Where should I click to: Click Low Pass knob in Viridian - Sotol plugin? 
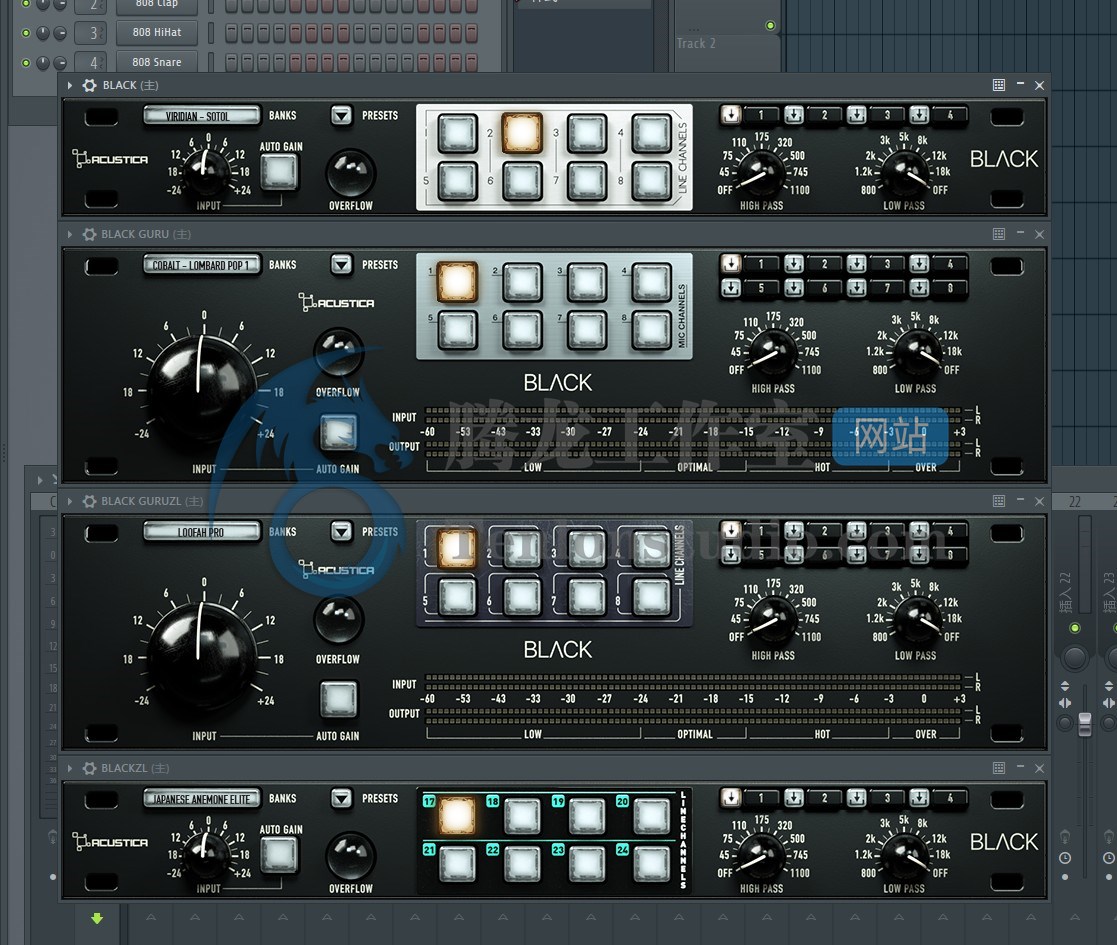(905, 172)
